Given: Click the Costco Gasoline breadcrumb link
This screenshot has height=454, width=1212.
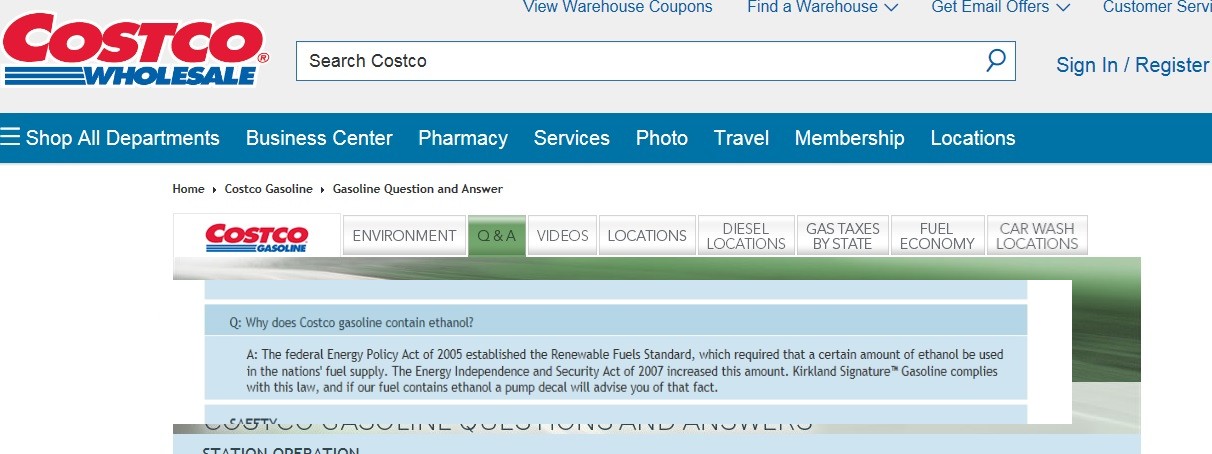Looking at the screenshot, I should (268, 189).
